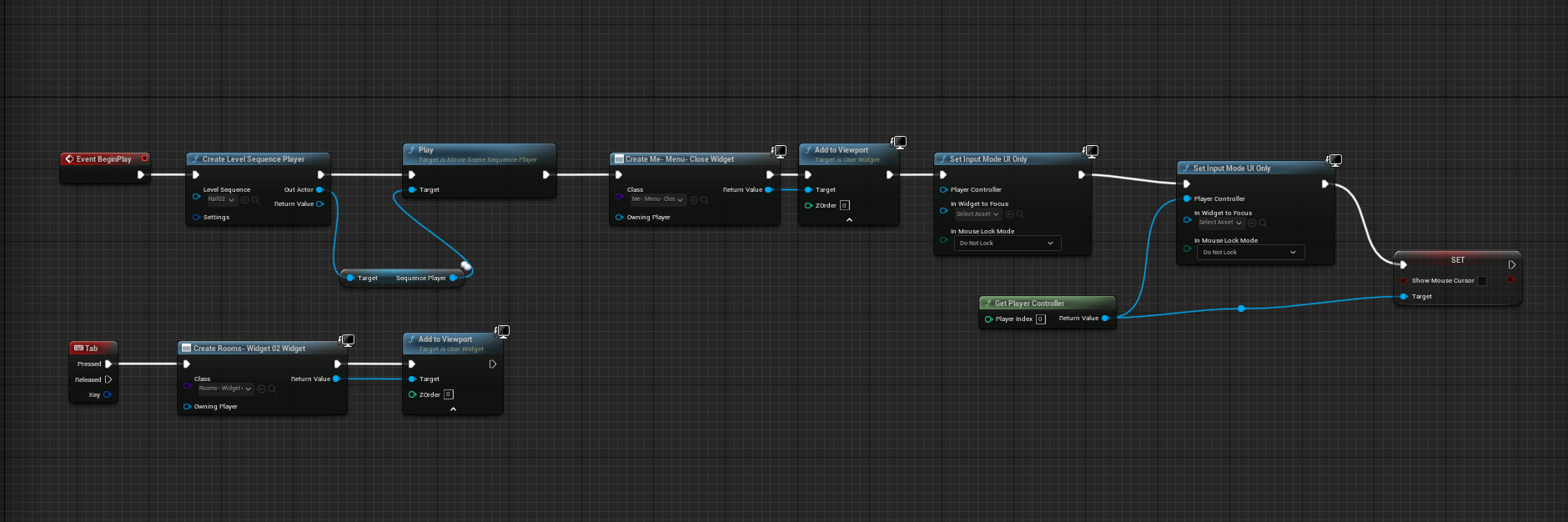Click Owning Player pin on Create Me-Menu-Close Widget
1568x522 pixels.
[x=619, y=217]
